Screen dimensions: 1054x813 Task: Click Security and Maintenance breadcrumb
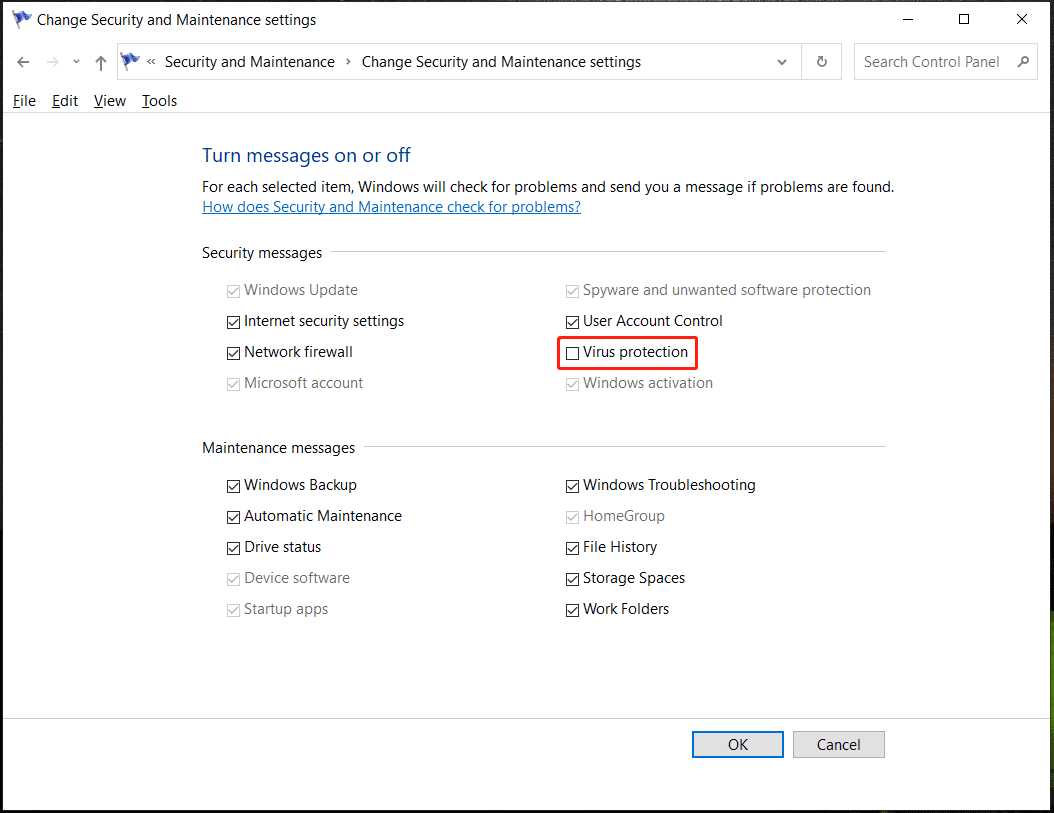click(x=249, y=62)
